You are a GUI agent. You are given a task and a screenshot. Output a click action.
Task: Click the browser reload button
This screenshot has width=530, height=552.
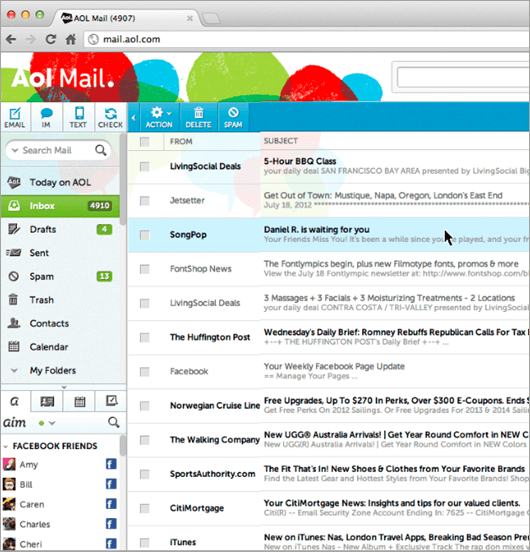click(x=51, y=39)
